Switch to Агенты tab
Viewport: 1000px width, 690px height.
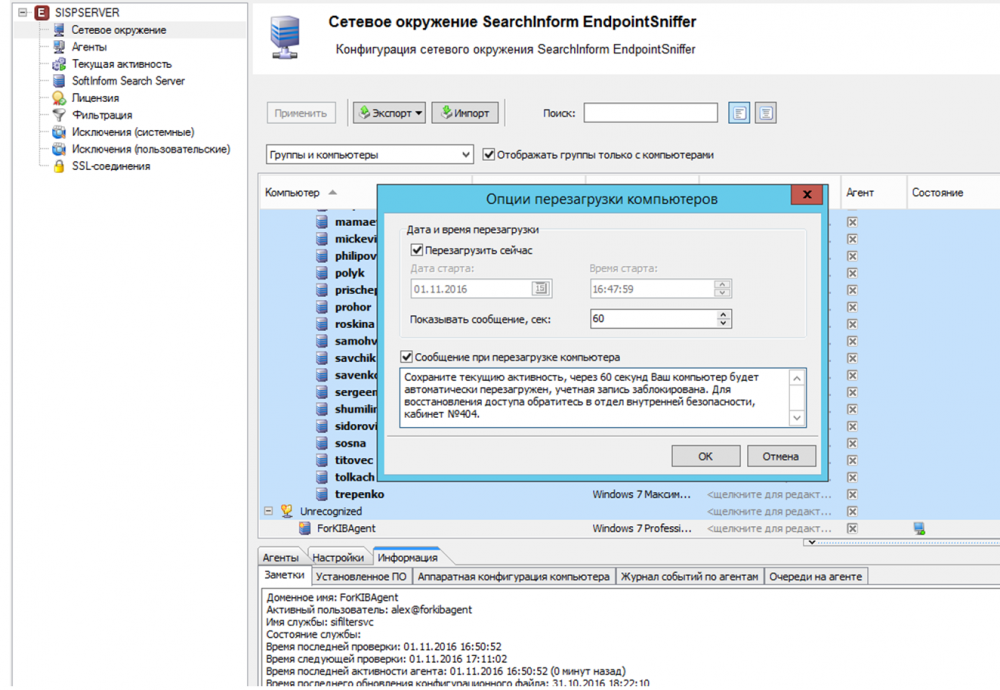(280, 557)
